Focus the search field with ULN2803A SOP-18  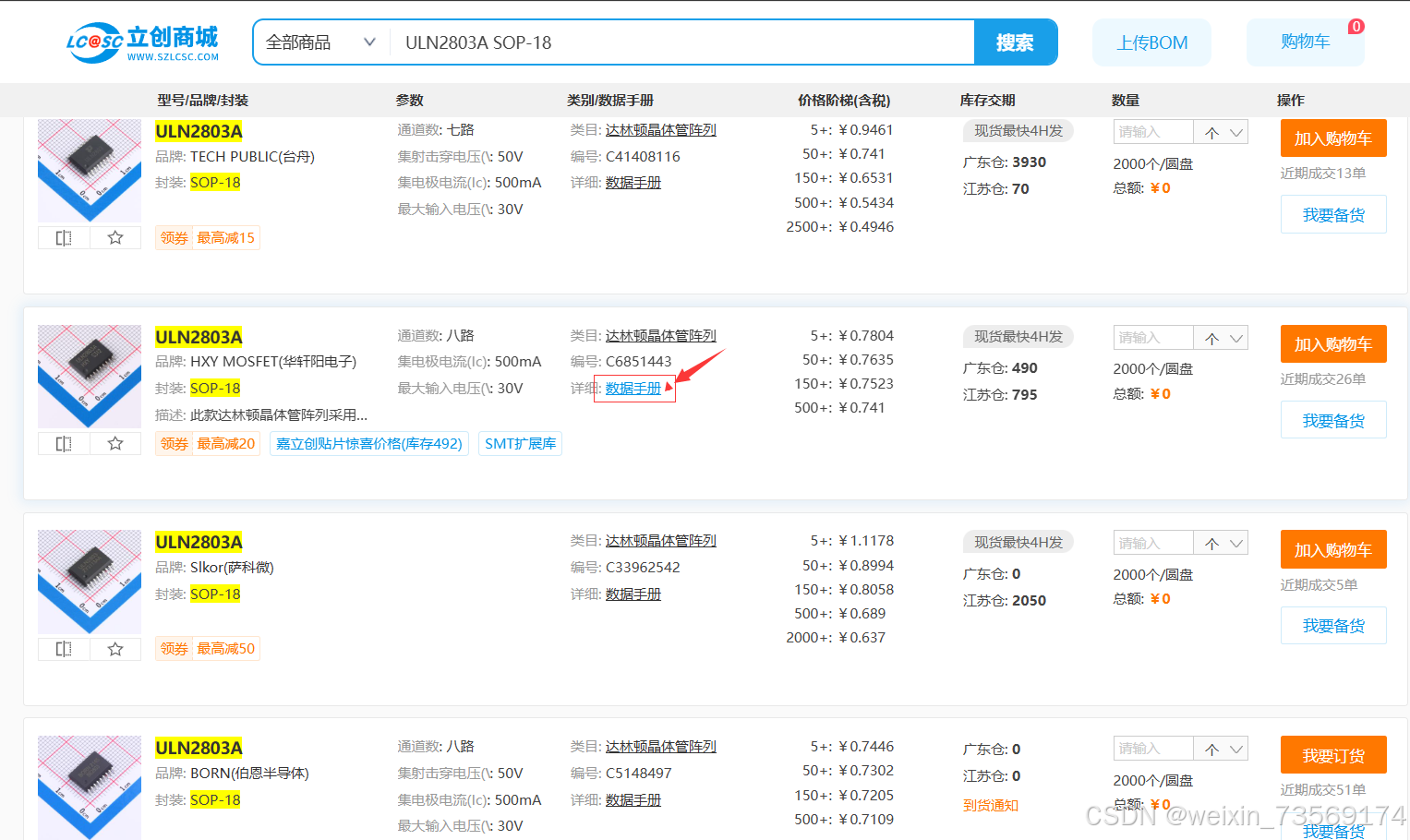pyautogui.click(x=681, y=42)
